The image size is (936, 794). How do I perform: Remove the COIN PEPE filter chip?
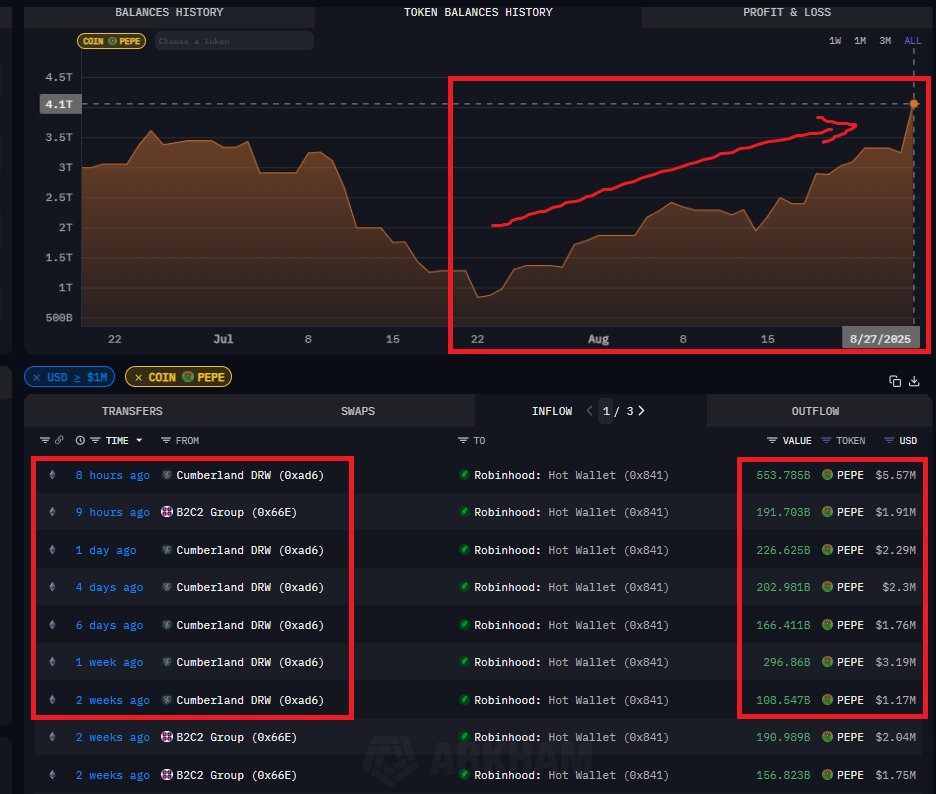[x=138, y=377]
